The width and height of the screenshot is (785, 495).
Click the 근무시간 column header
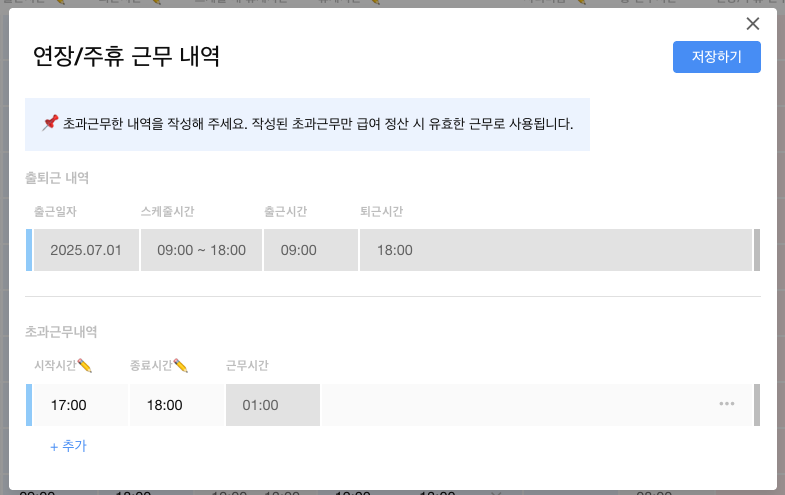(247, 365)
